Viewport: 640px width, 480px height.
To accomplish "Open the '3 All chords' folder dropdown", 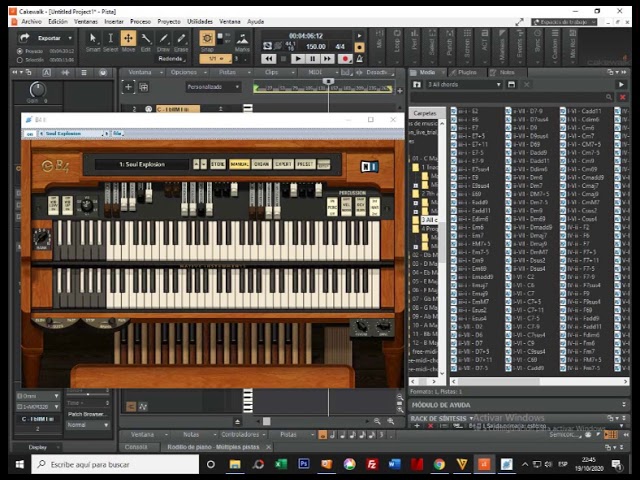I will point(464,84).
